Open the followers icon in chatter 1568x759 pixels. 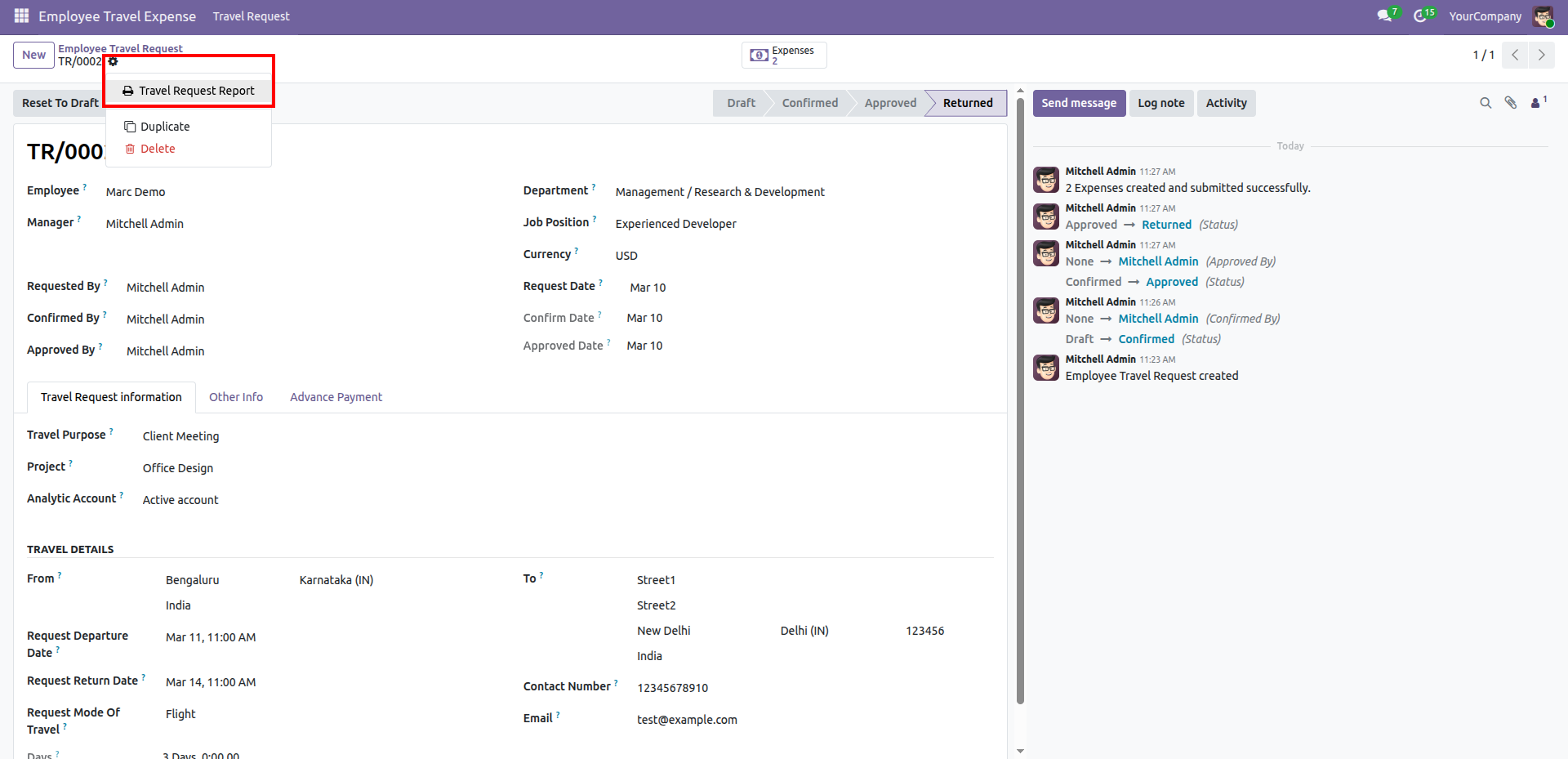tap(1537, 103)
